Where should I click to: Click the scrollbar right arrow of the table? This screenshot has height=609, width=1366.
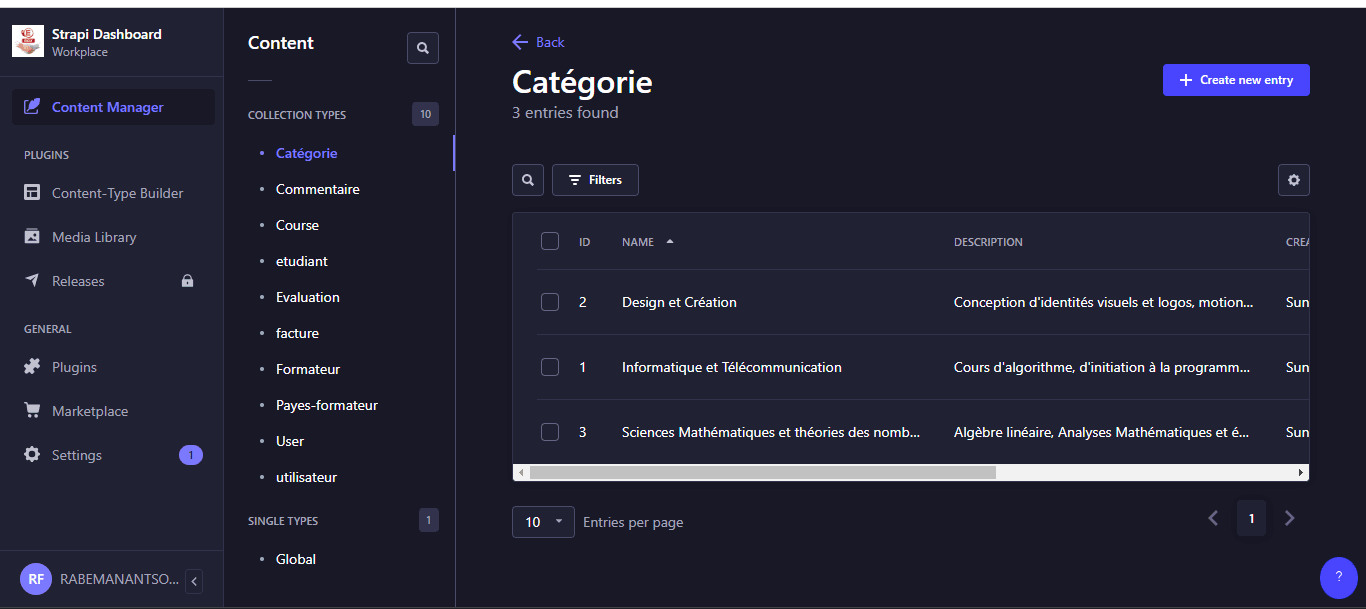[x=1301, y=472]
